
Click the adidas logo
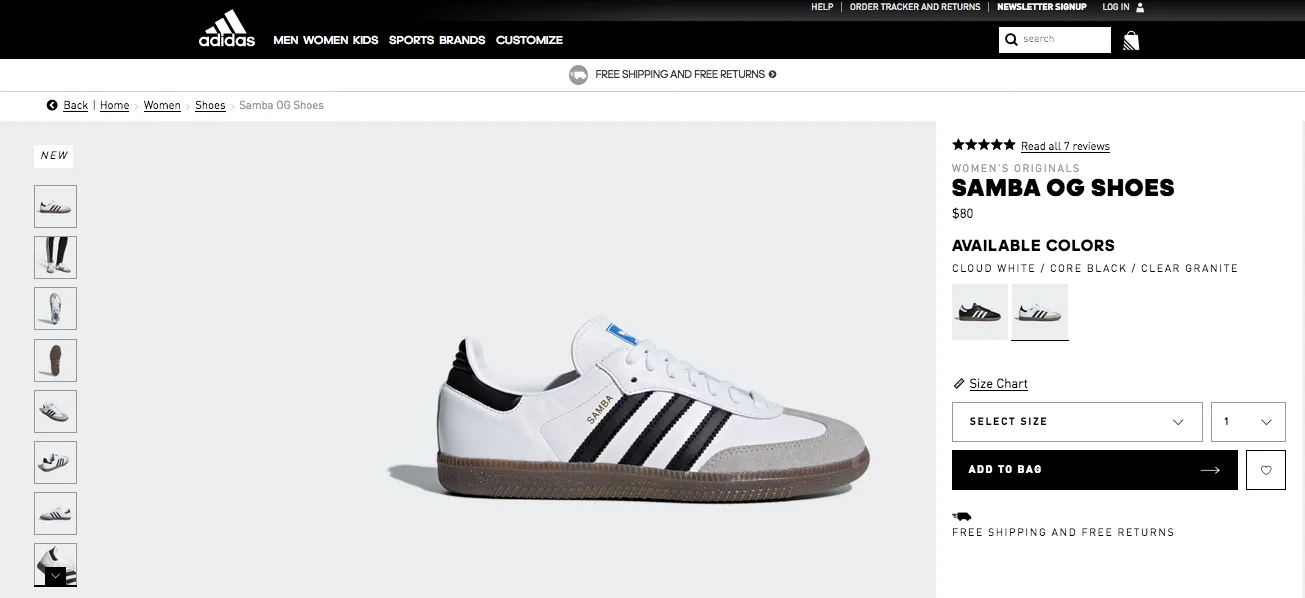tap(227, 28)
